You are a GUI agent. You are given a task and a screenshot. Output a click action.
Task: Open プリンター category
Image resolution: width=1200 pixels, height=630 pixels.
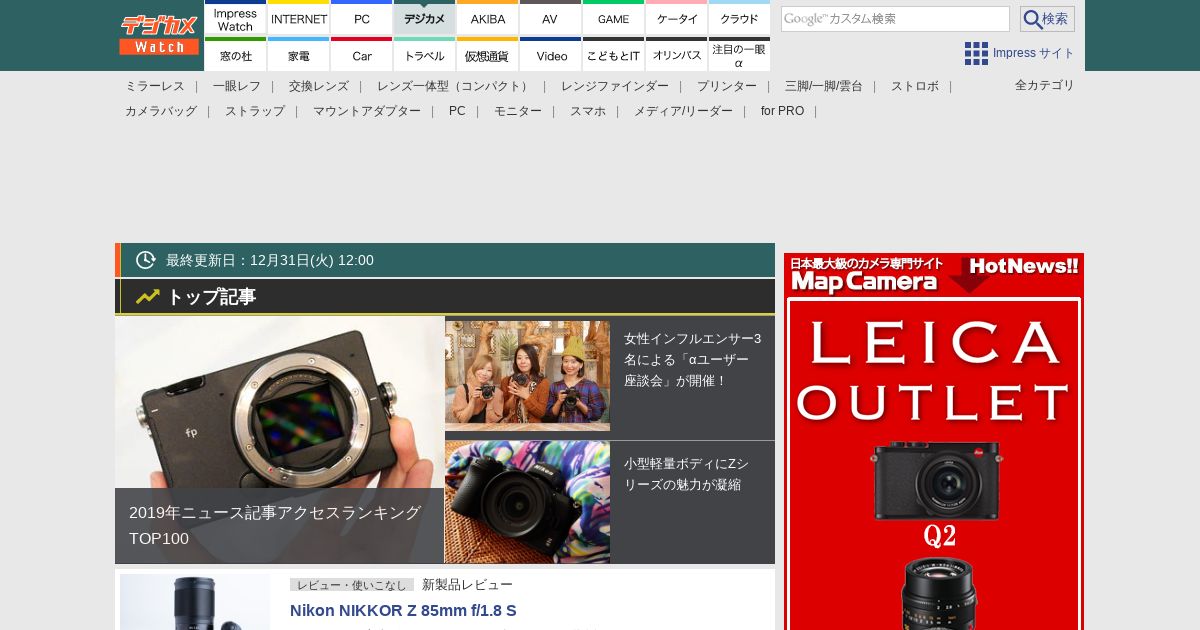pos(727,86)
